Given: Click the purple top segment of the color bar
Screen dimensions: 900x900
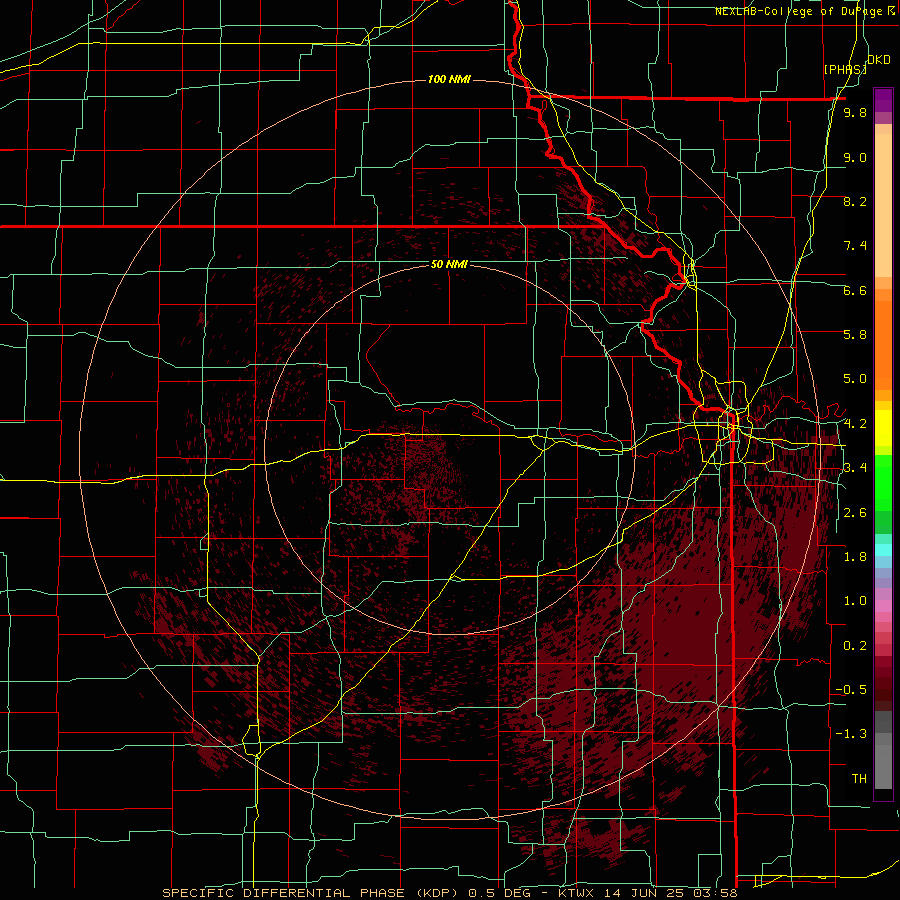Looking at the screenshot, I should pyautogui.click(x=883, y=100).
